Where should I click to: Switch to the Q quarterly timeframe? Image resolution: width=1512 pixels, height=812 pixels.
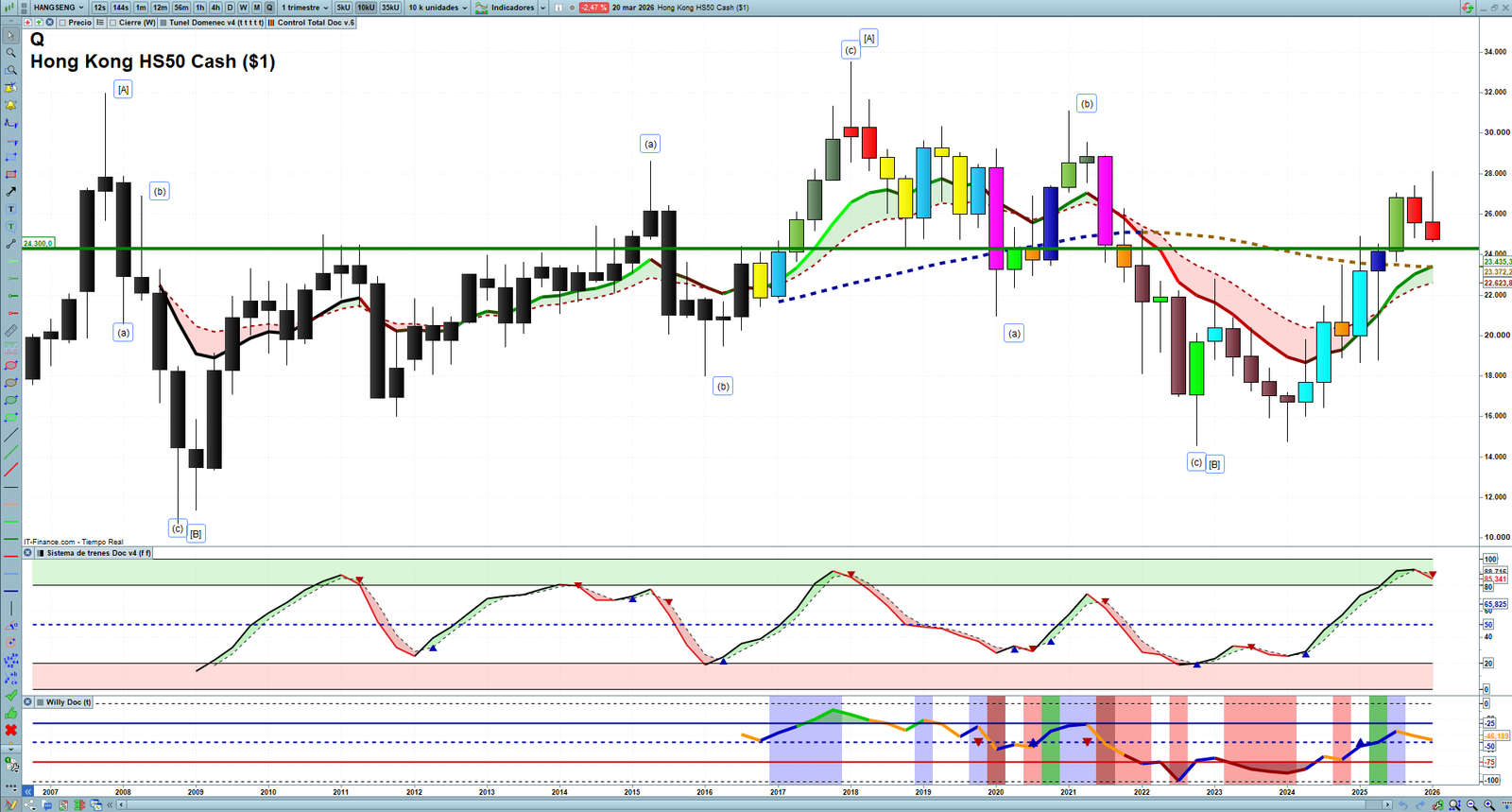click(x=269, y=8)
